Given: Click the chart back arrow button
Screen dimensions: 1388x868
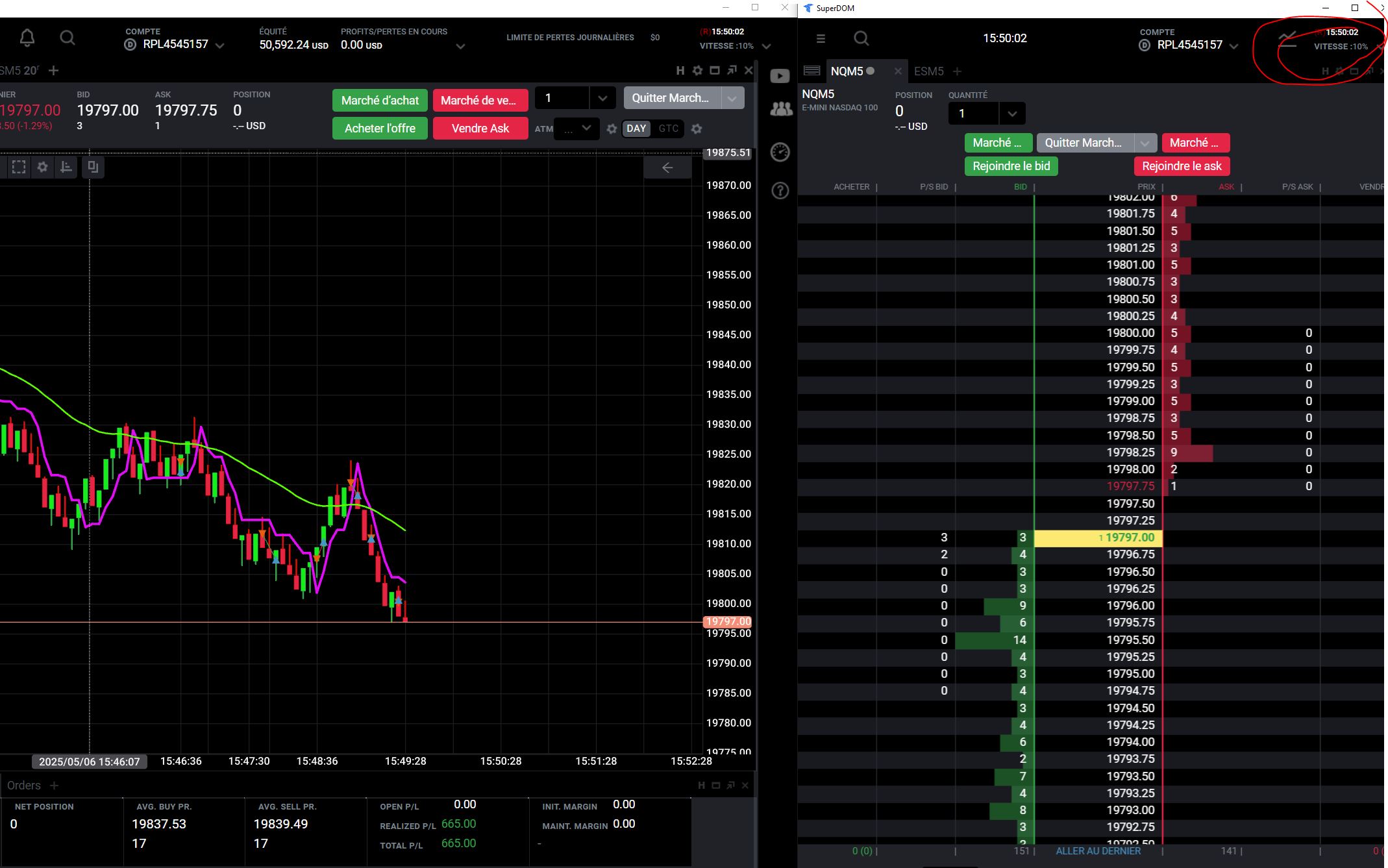Looking at the screenshot, I should 667,167.
